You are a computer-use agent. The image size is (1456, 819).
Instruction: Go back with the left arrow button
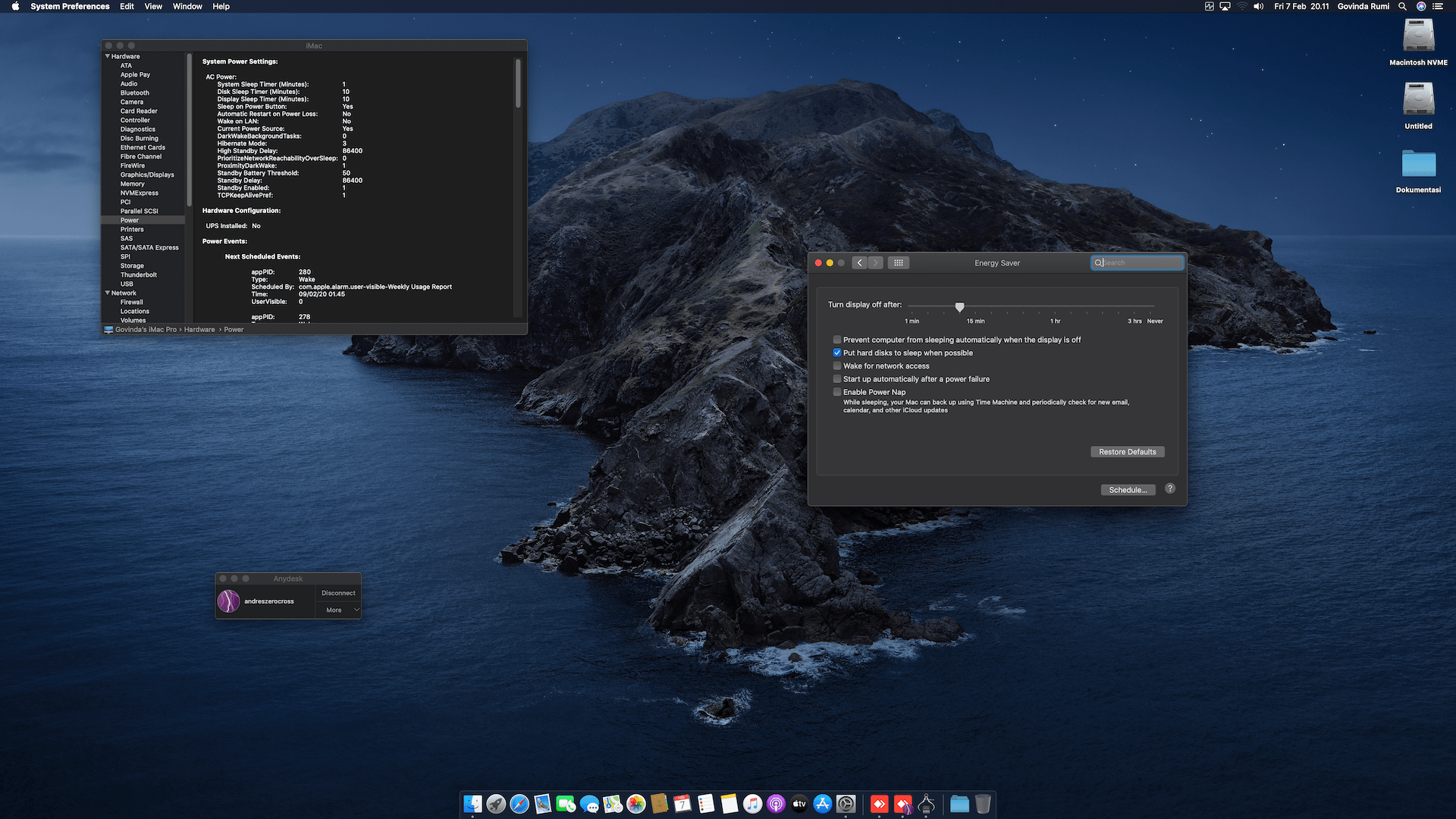859,262
